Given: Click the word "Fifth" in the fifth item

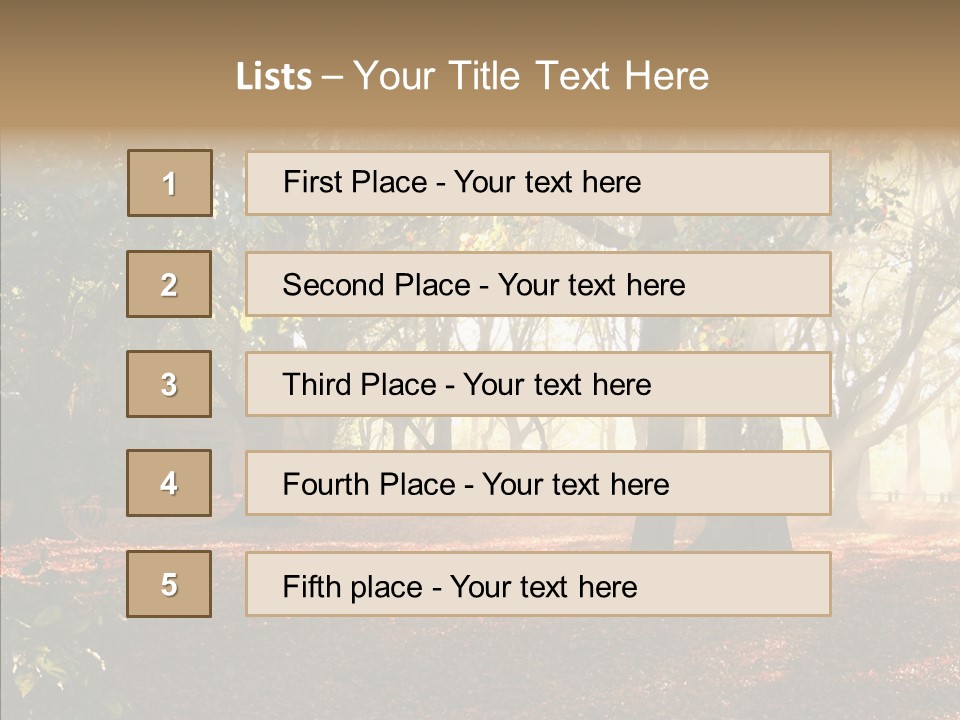Looking at the screenshot, I should pyautogui.click(x=310, y=586).
